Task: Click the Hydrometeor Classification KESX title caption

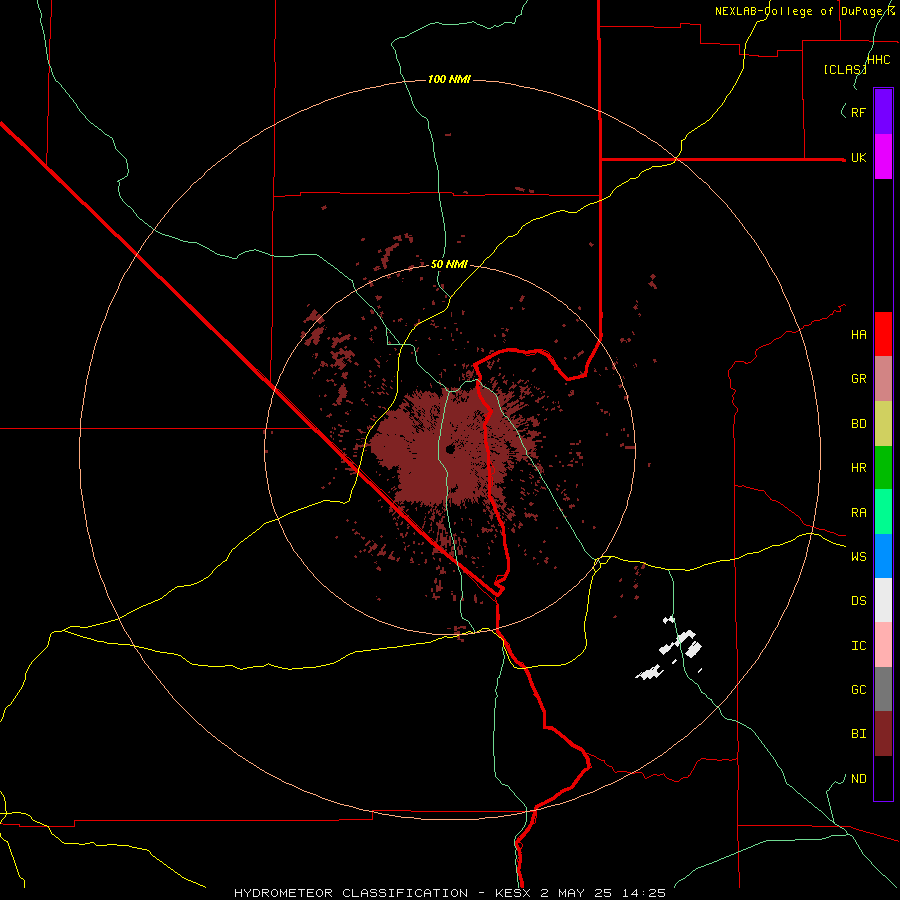Action: pyautogui.click(x=450, y=893)
